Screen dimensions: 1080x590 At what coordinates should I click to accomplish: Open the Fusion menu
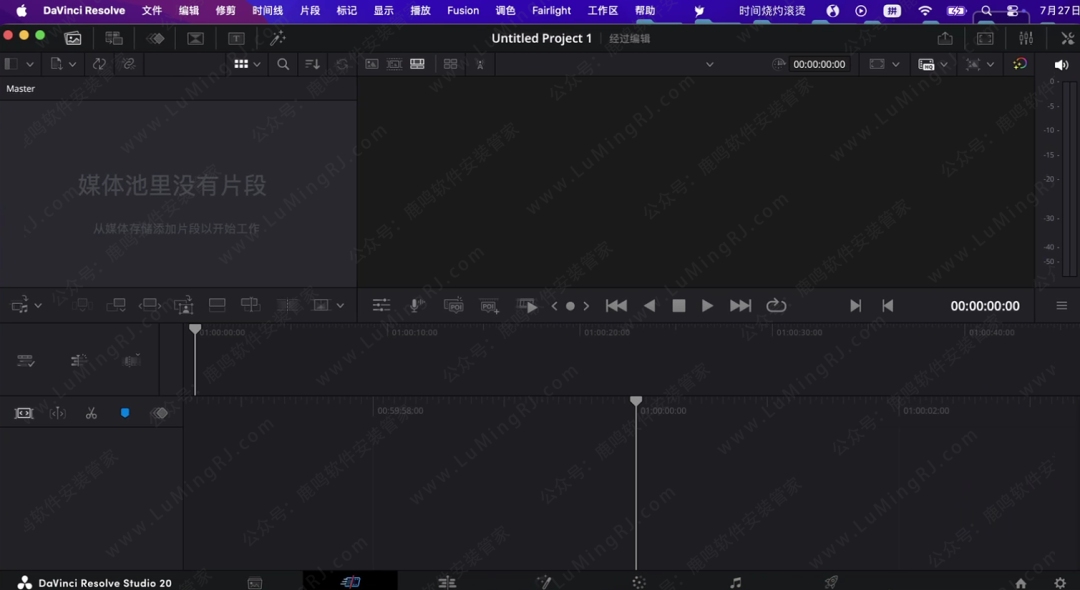pos(463,11)
